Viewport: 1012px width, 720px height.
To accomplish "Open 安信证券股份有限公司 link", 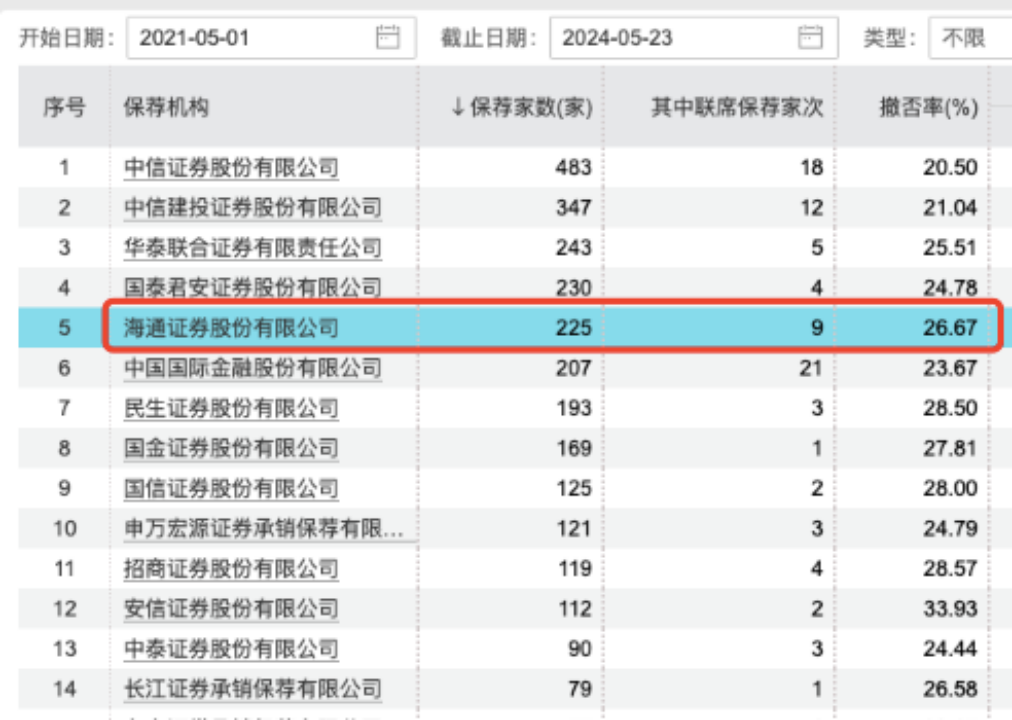I will (x=231, y=608).
